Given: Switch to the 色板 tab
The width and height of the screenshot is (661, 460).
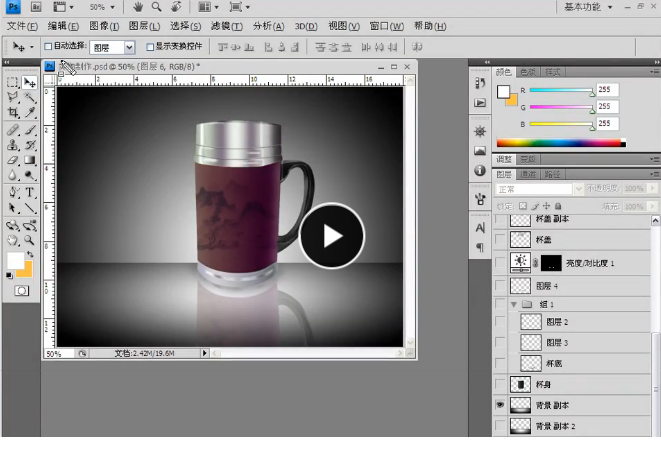Looking at the screenshot, I should (527, 72).
